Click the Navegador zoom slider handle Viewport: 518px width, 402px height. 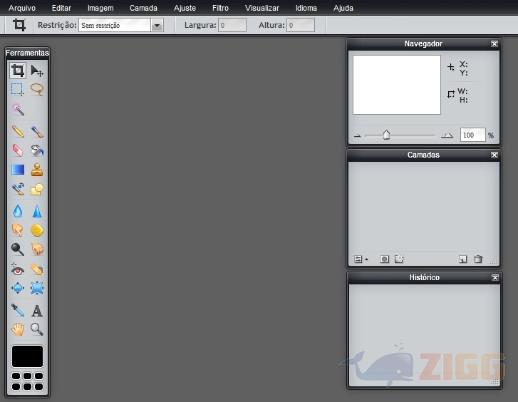click(386, 135)
